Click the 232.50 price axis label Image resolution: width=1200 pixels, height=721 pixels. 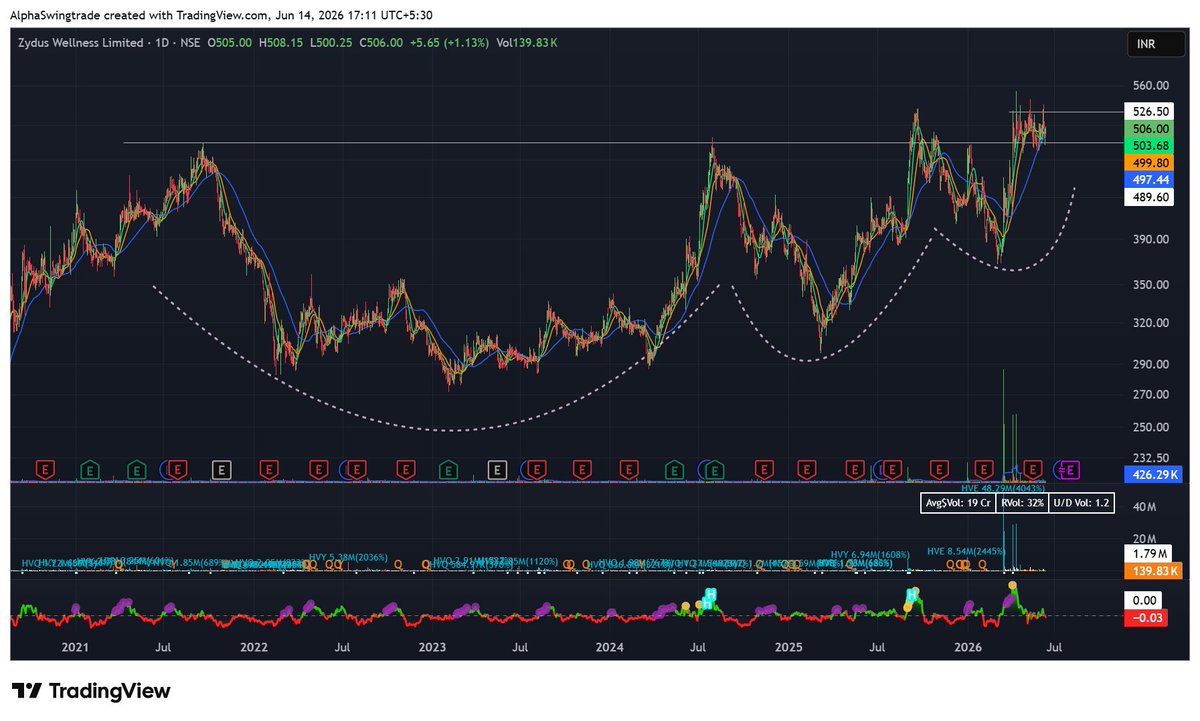(x=1150, y=458)
